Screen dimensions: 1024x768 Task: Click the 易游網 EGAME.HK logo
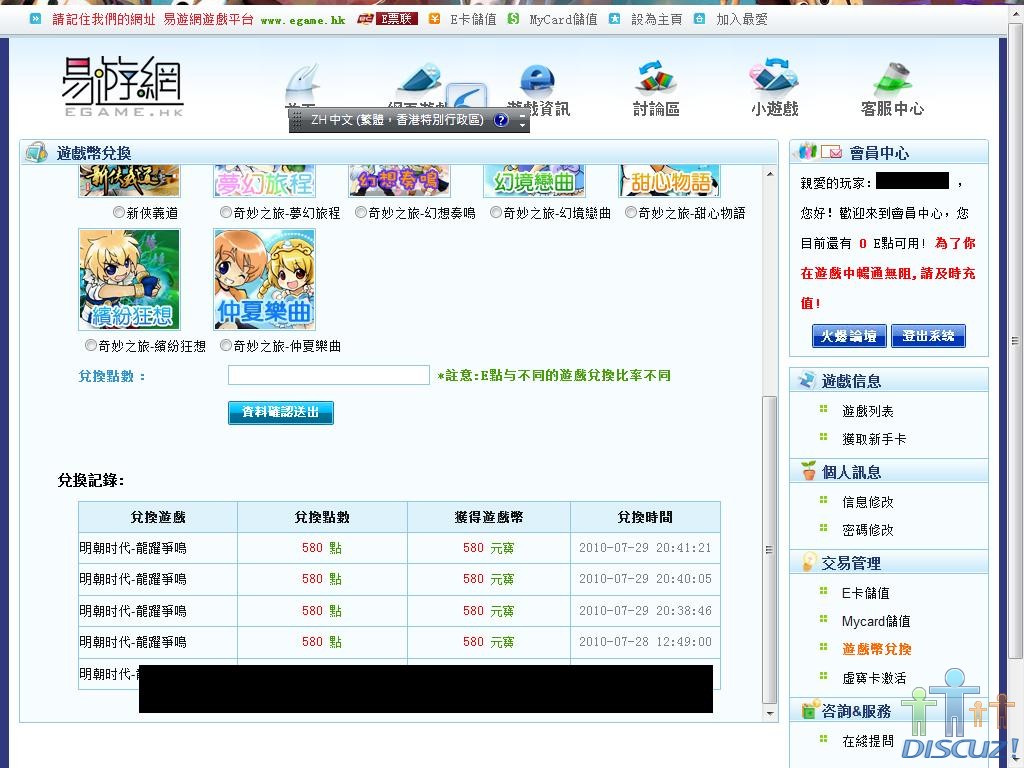[122, 86]
